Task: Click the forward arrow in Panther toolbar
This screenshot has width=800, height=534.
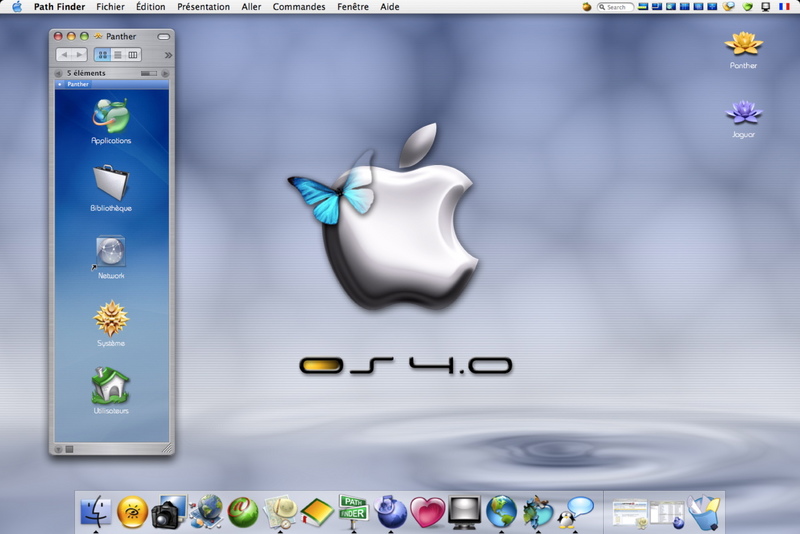Action: pyautogui.click(x=79, y=55)
